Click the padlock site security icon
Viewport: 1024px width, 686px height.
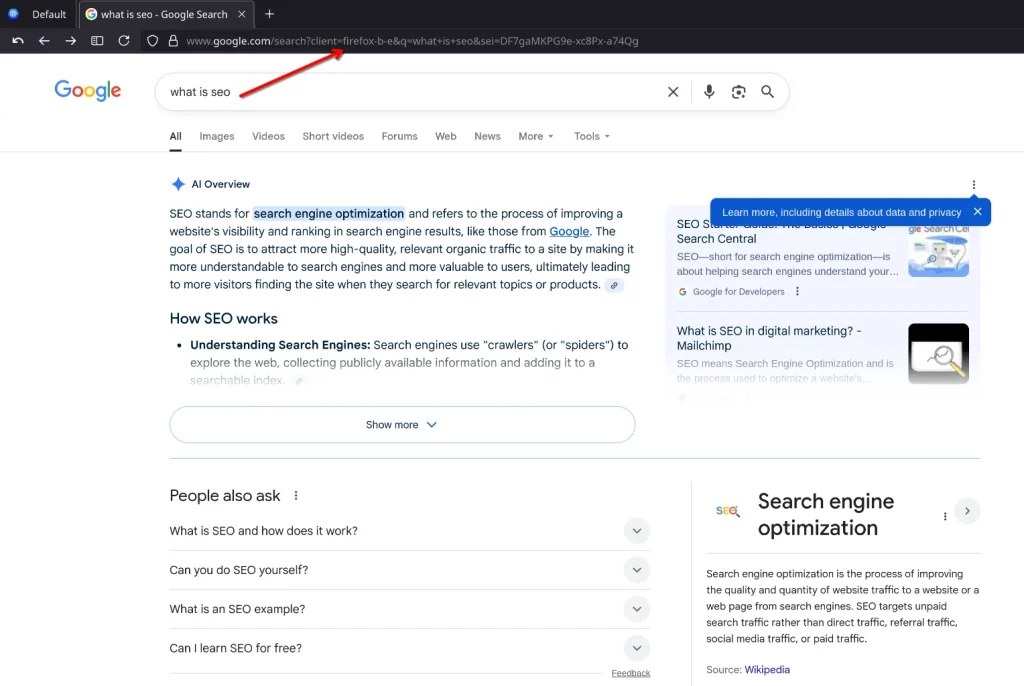[173, 41]
